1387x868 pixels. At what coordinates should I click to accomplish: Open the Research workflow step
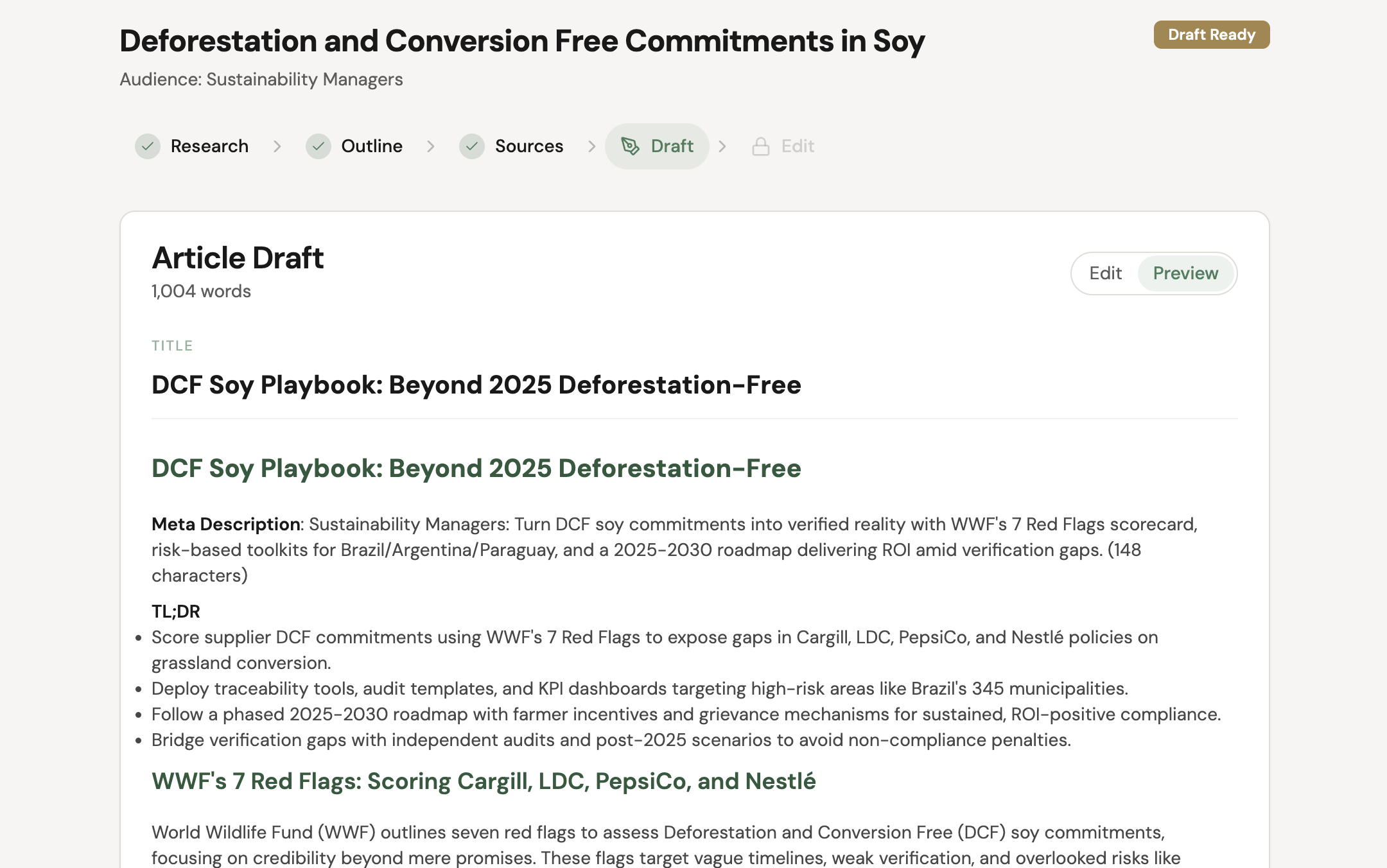pyautogui.click(x=209, y=146)
